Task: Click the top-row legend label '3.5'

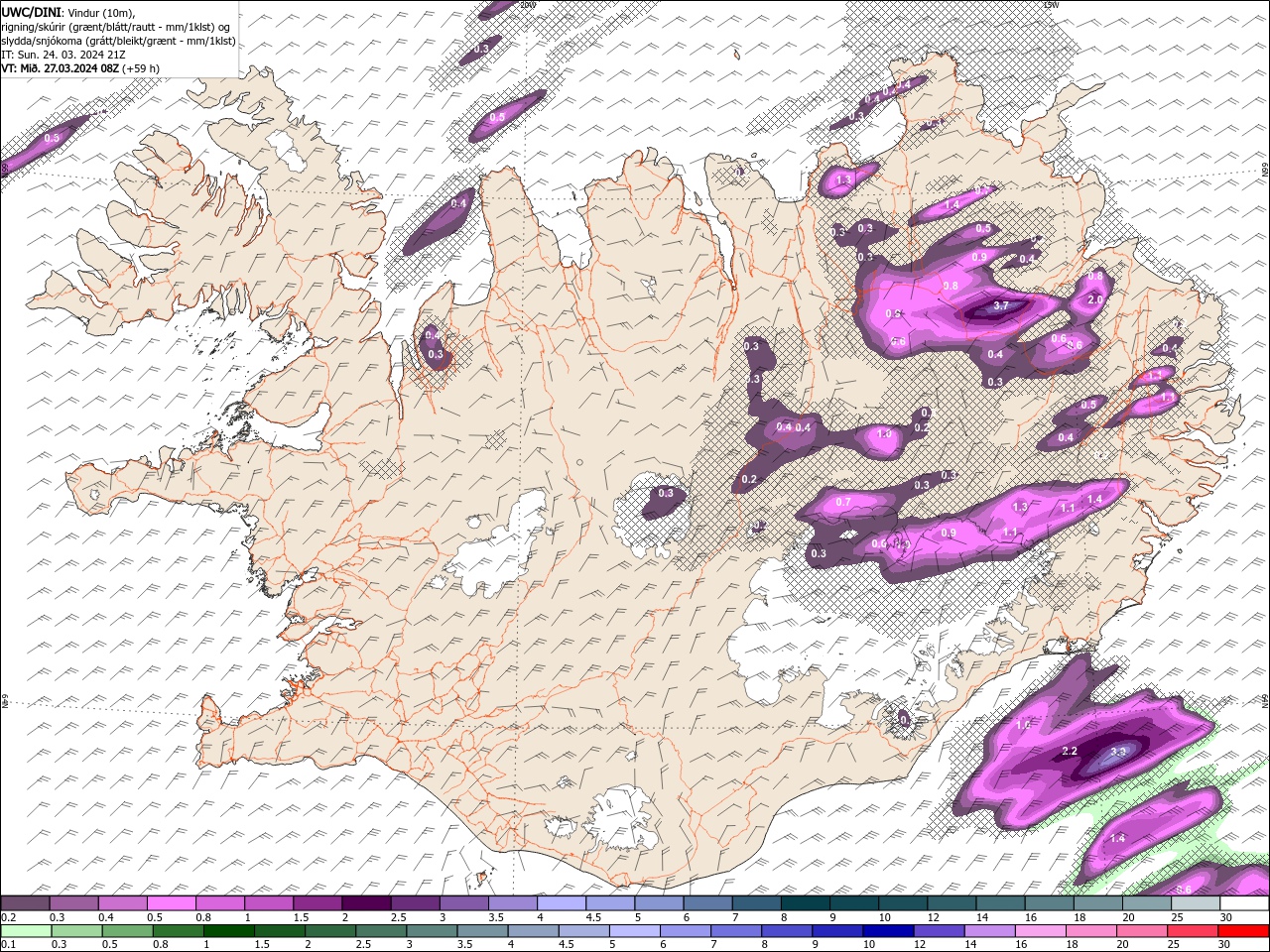Action: tap(496, 918)
